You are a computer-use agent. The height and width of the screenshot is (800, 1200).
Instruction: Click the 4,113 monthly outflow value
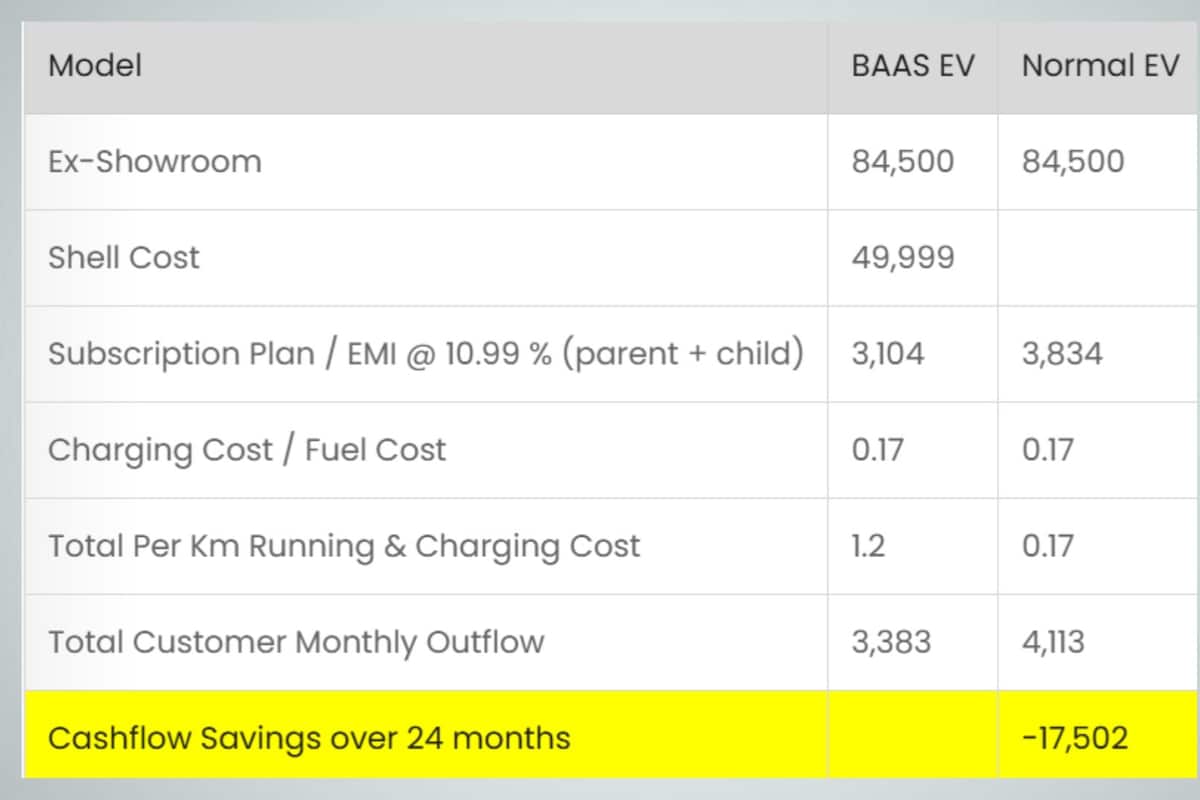[x=1053, y=642]
